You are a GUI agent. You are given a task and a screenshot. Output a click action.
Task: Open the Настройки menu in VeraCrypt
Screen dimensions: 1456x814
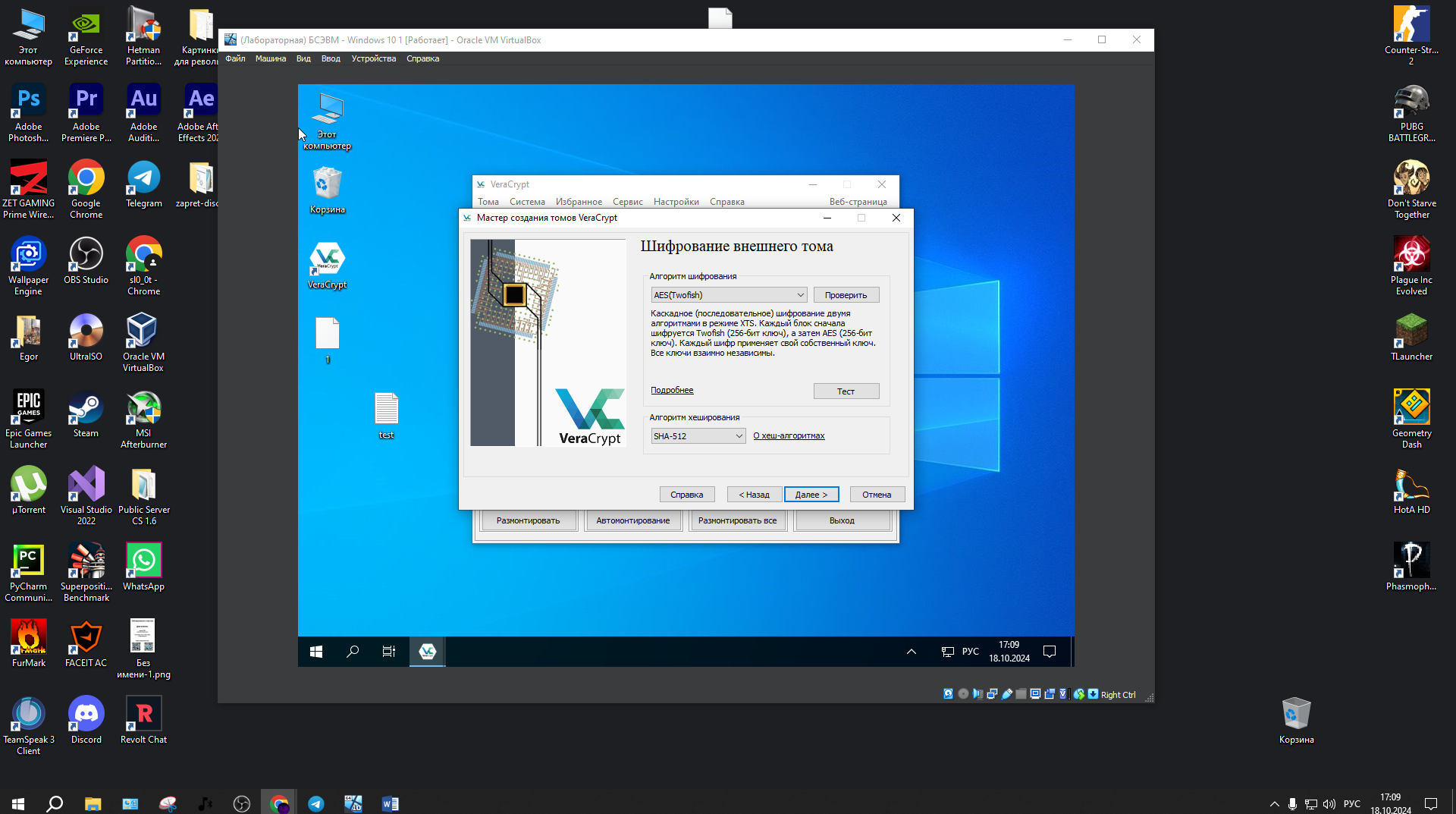(676, 202)
